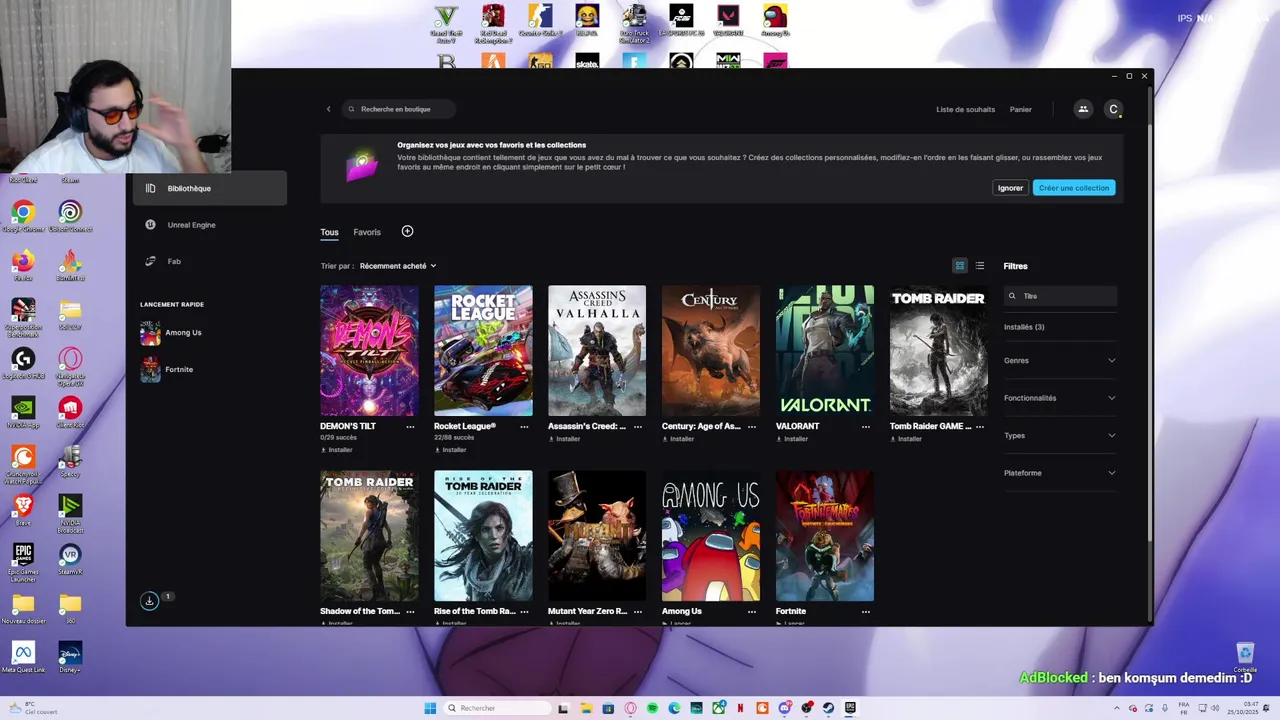The height and width of the screenshot is (720, 1280).
Task: Open more options for Mutant Year Zero
Action: tap(638, 611)
